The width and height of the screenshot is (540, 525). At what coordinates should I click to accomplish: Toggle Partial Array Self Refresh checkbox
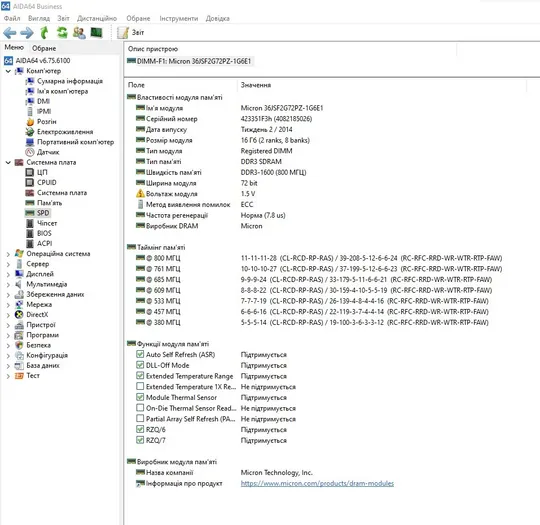[140, 419]
